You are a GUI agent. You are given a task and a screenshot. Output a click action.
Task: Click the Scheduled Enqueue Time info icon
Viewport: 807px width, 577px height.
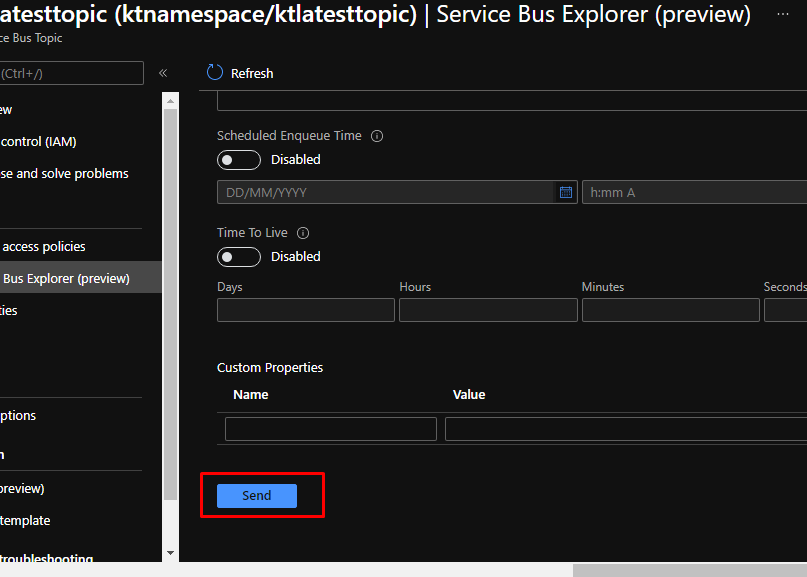[x=377, y=136]
